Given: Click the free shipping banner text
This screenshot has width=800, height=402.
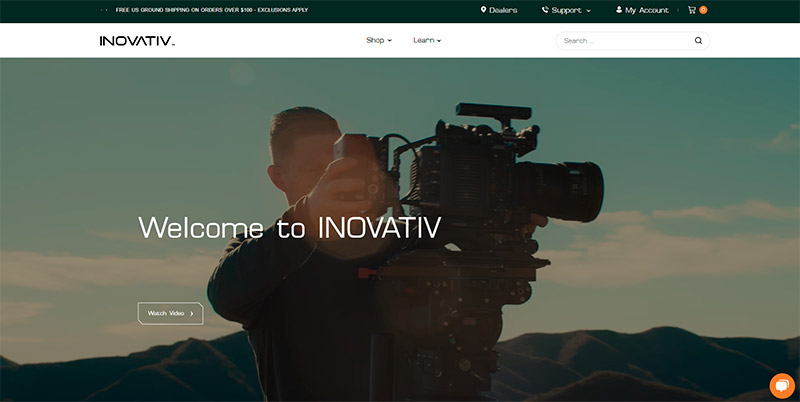Looking at the screenshot, I should [x=212, y=10].
